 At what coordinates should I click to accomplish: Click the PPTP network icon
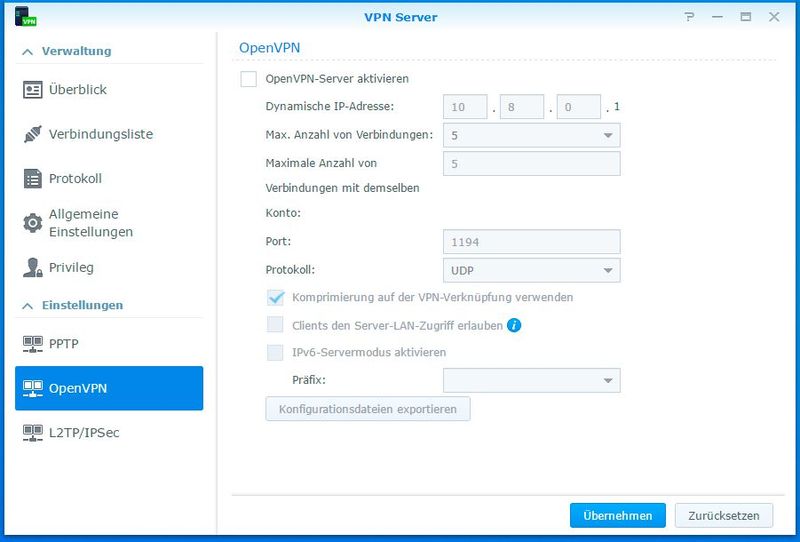pos(33,344)
